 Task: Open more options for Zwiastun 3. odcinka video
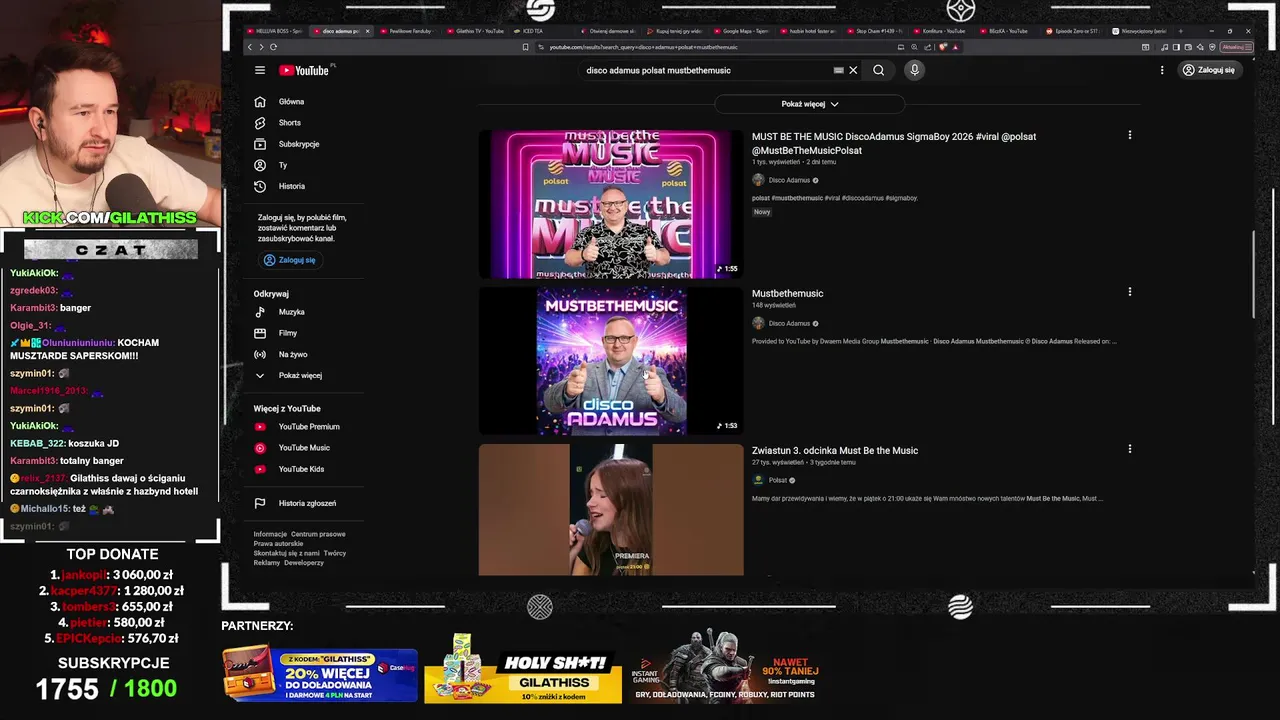tap(1130, 449)
